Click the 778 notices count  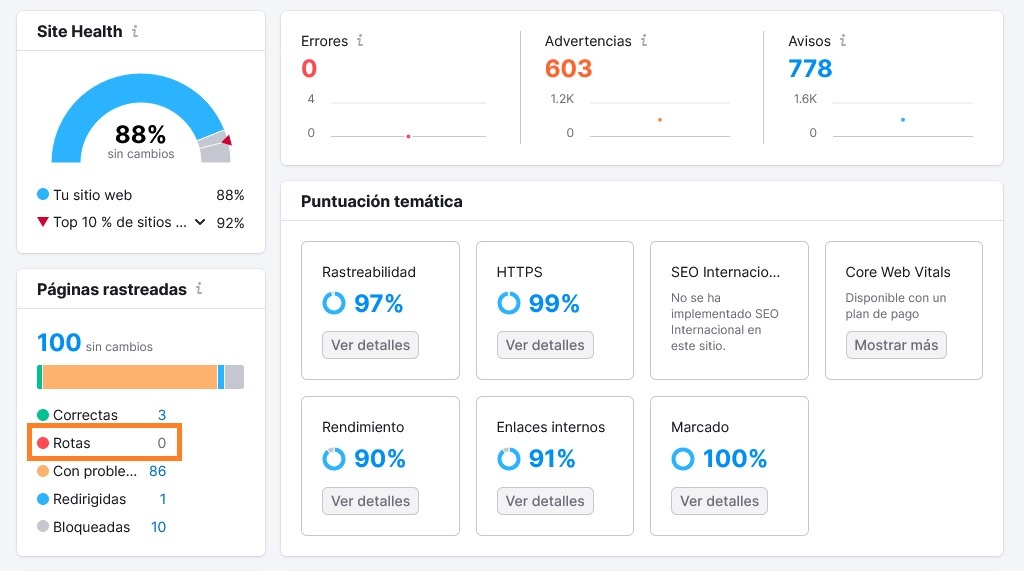[x=810, y=69]
